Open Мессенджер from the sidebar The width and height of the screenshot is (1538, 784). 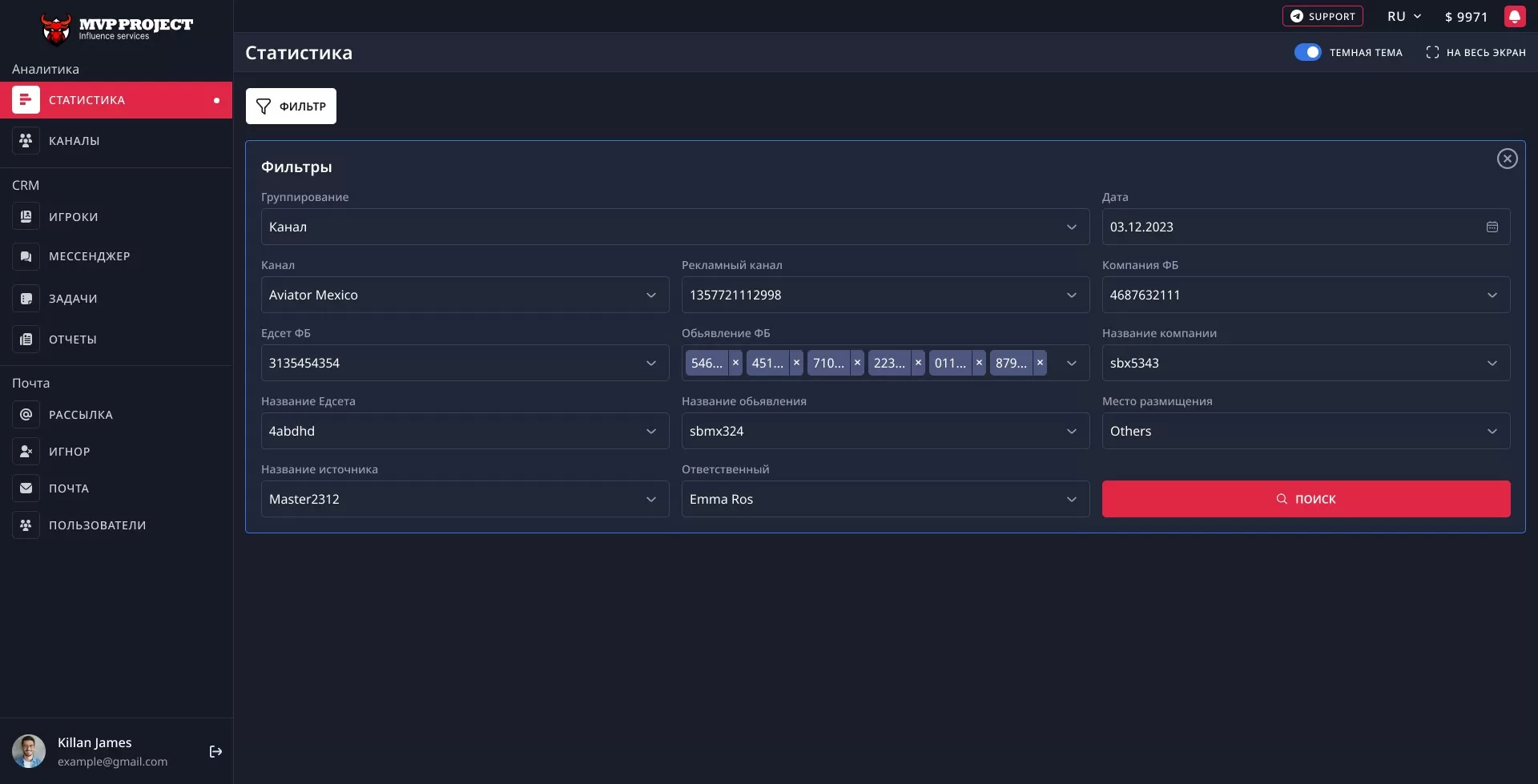point(89,256)
